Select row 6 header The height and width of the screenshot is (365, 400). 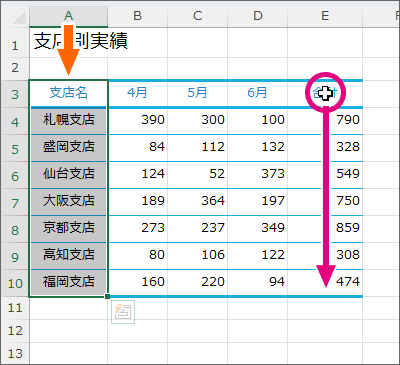pos(15,175)
